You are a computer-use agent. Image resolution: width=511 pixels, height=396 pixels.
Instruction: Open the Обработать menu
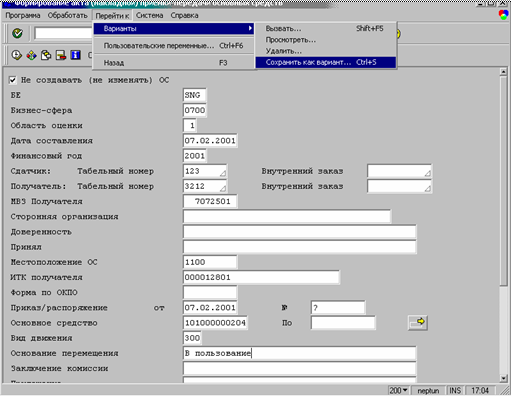click(67, 15)
